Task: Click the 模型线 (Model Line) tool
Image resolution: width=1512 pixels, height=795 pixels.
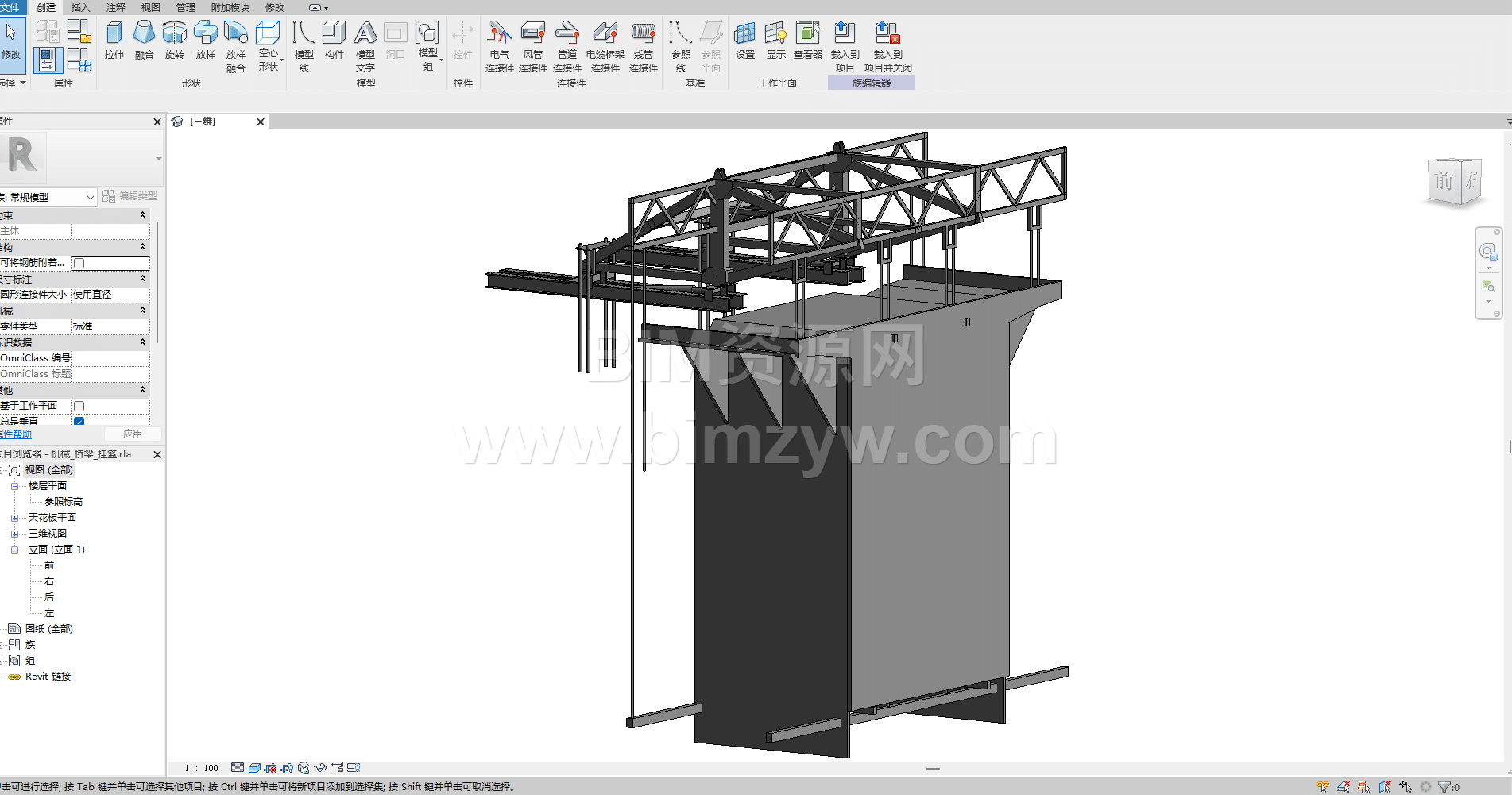Action: 304,46
